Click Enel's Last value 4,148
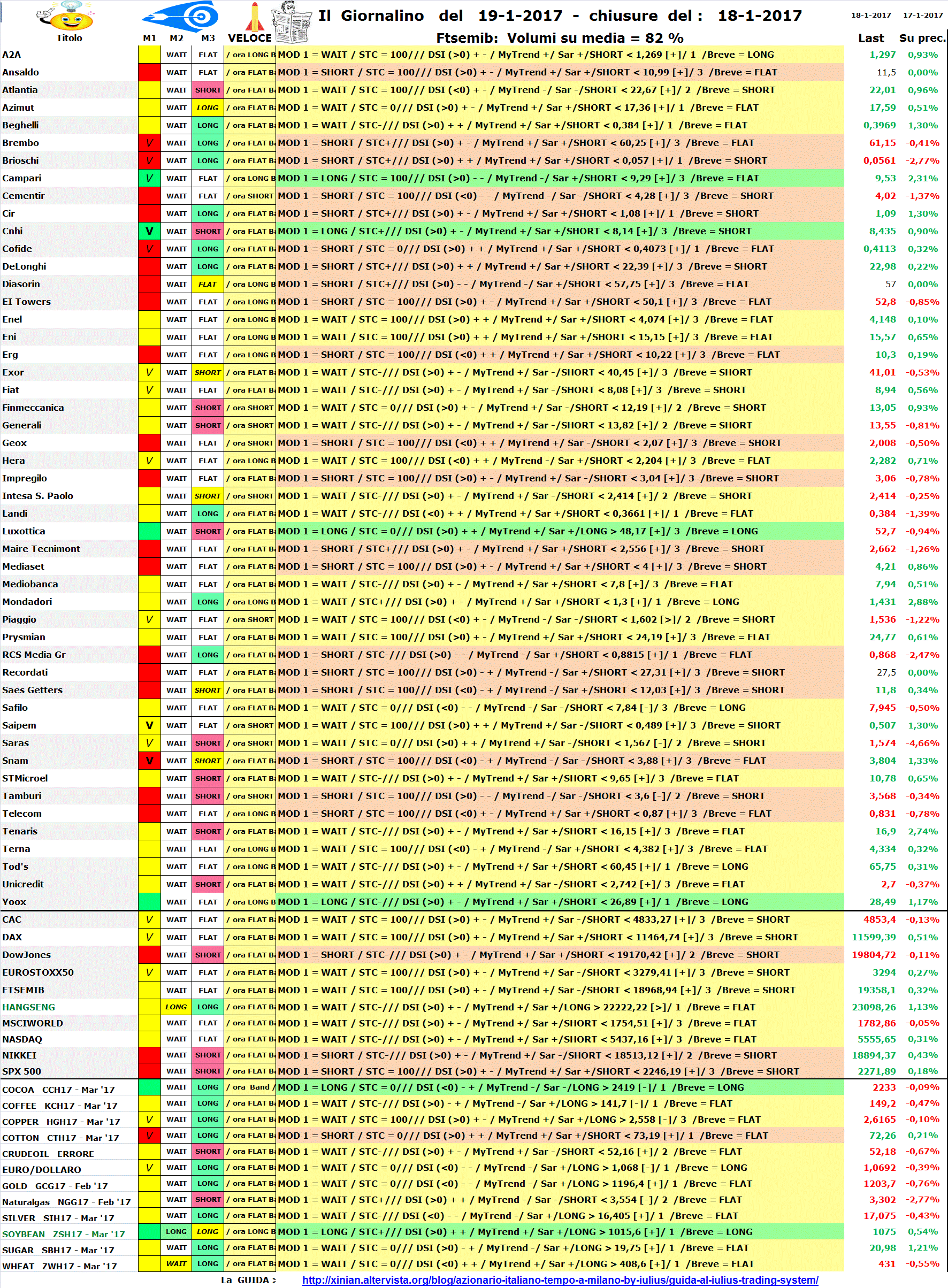The height and width of the screenshot is (1288, 948). [882, 319]
